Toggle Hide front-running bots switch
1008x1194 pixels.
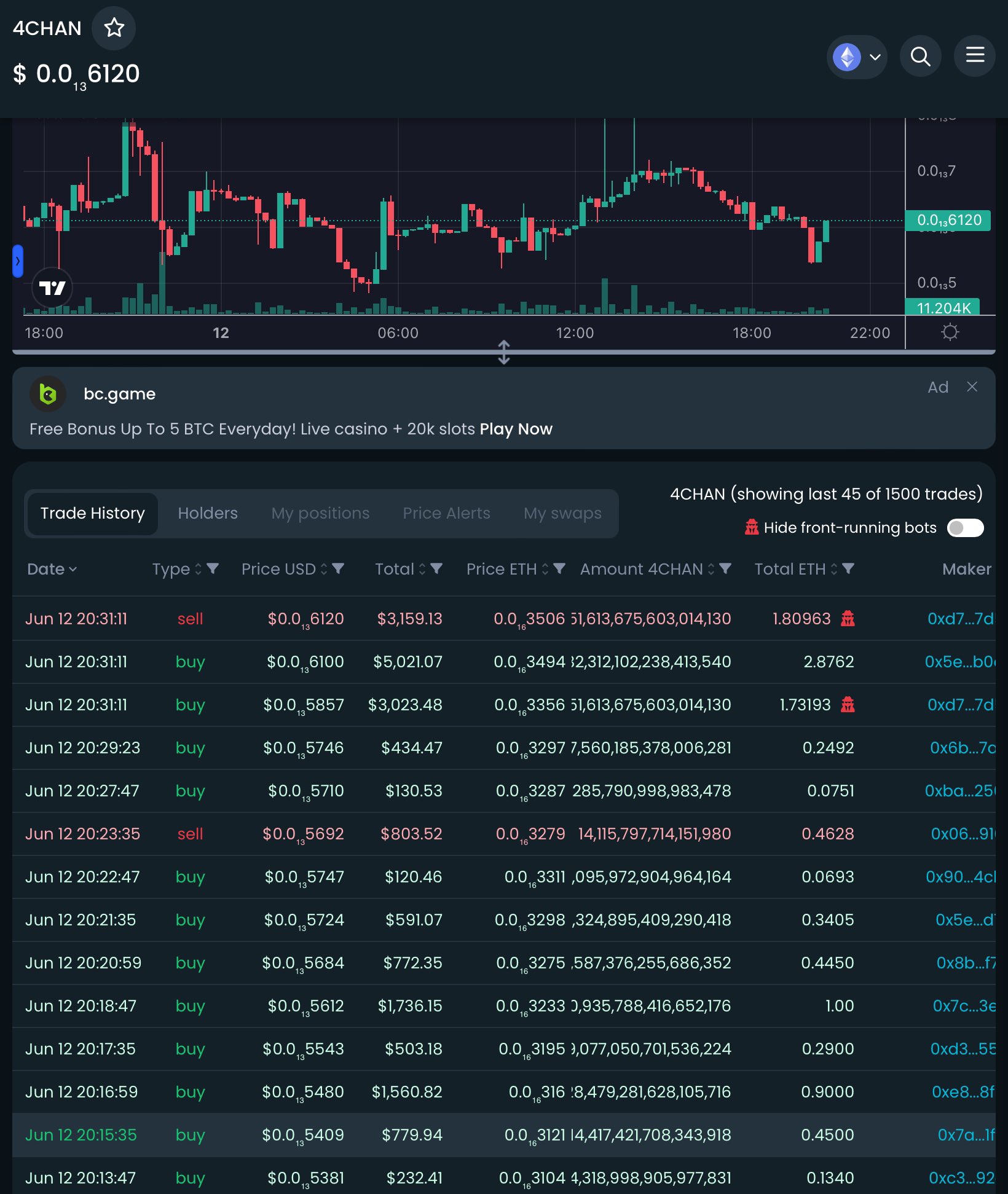[x=966, y=528]
